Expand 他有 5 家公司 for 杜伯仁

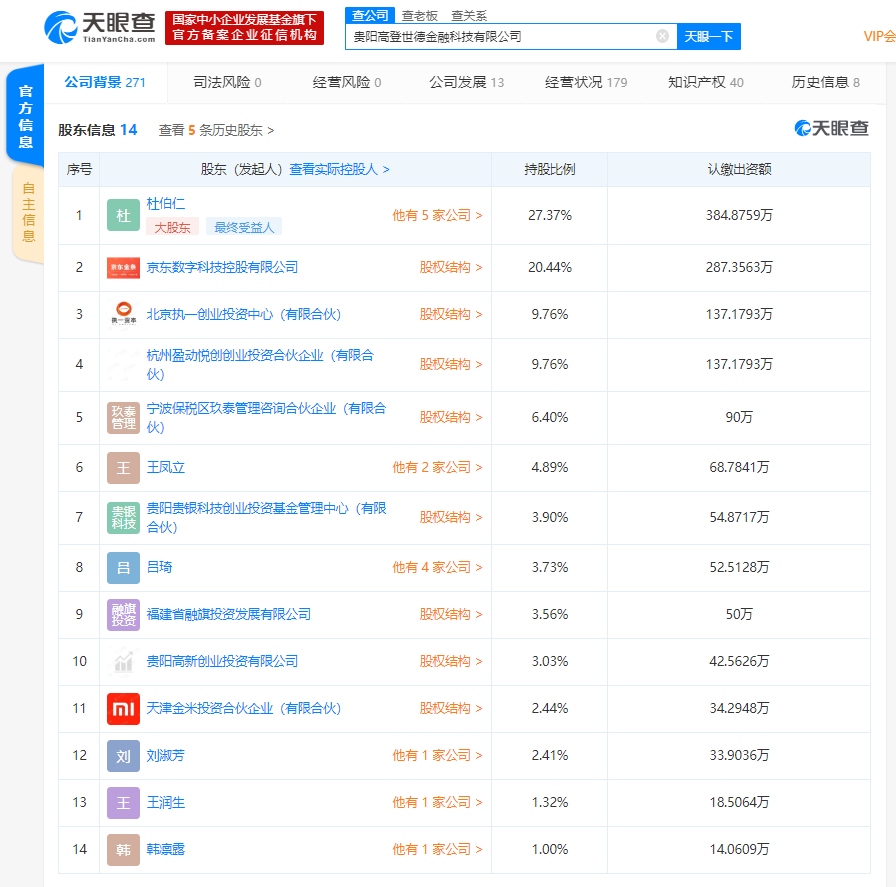pos(437,216)
